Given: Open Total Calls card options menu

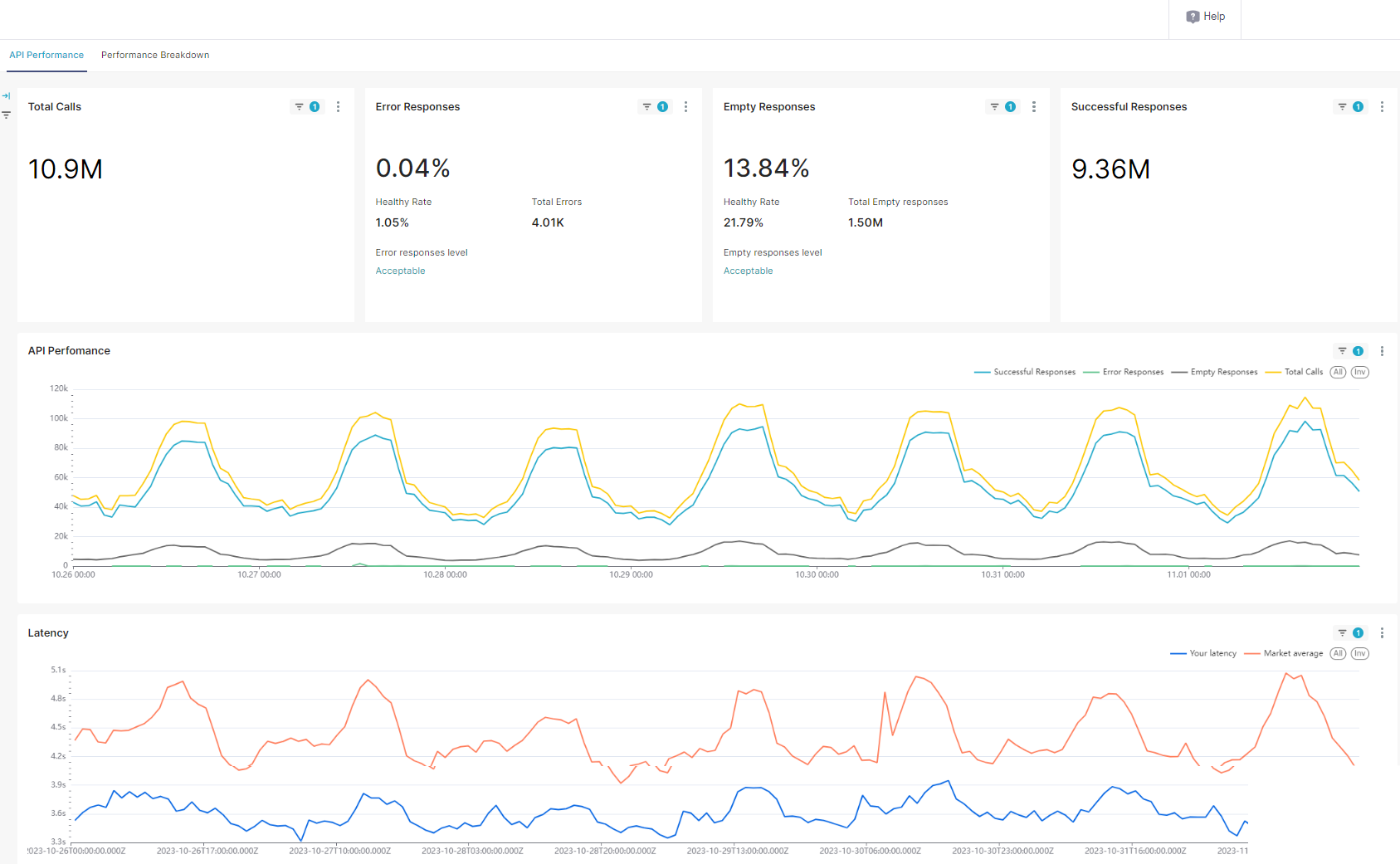Looking at the screenshot, I should click(338, 107).
